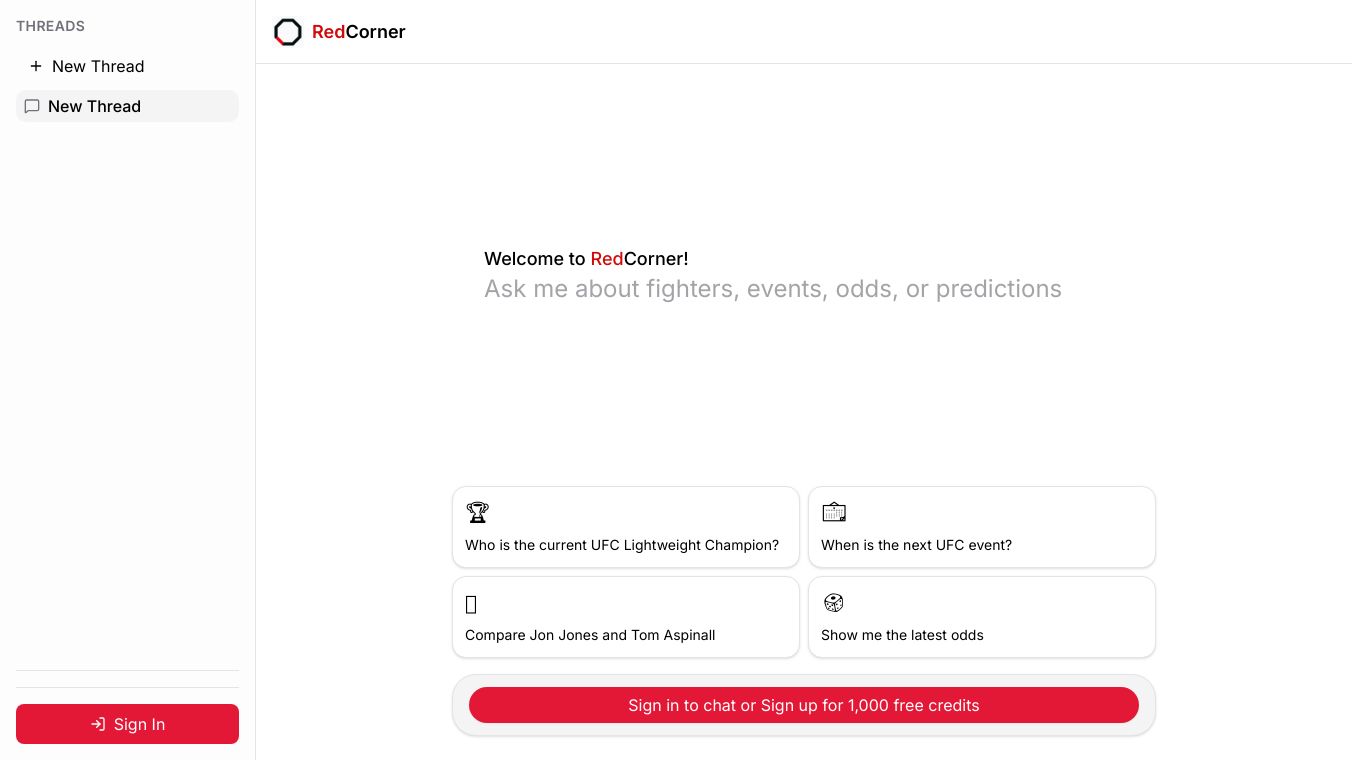Click the THREADS section heading
The image size is (1352, 760).
[x=50, y=26]
